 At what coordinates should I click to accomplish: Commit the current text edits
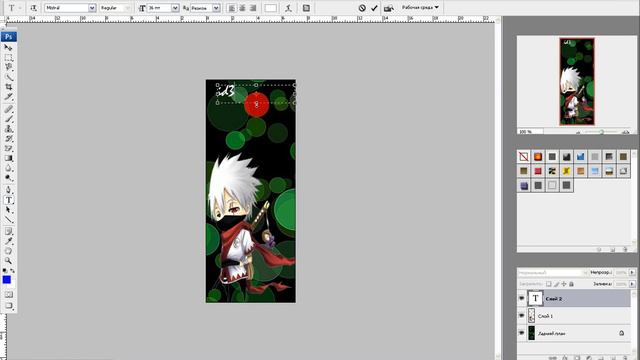(x=374, y=8)
